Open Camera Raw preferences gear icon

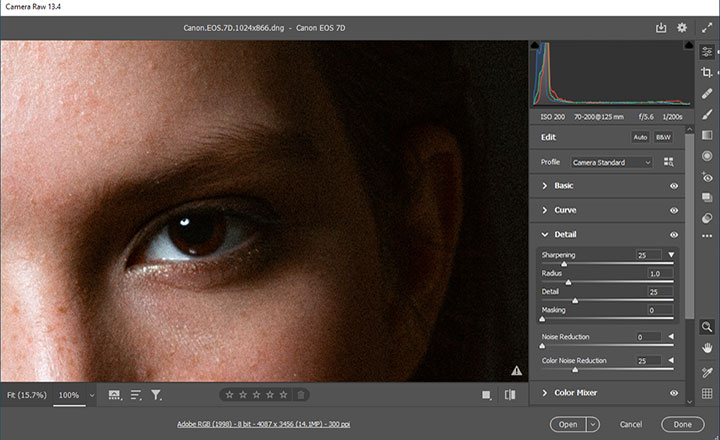tap(682, 28)
